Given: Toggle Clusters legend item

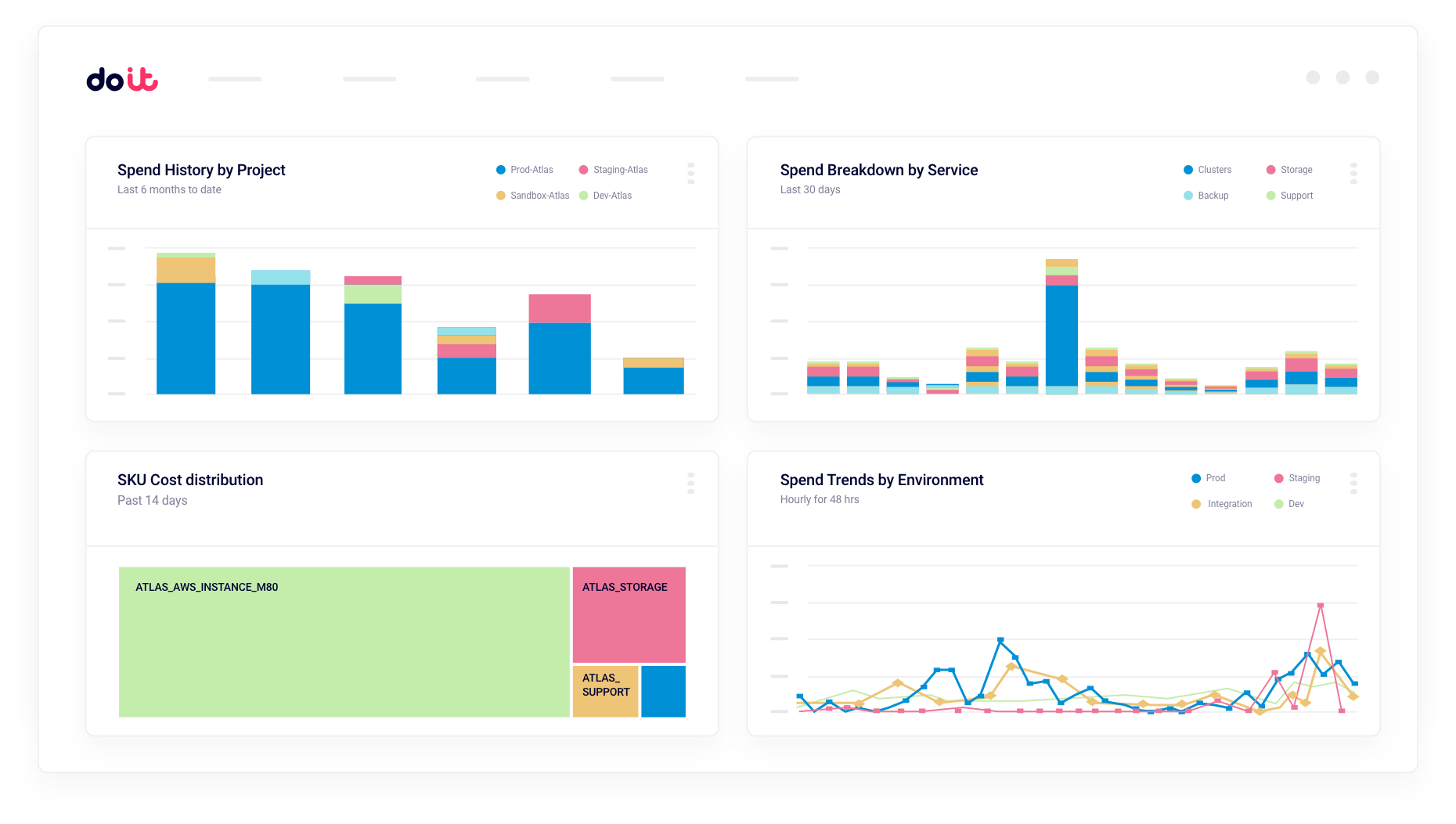Looking at the screenshot, I should pyautogui.click(x=1207, y=170).
